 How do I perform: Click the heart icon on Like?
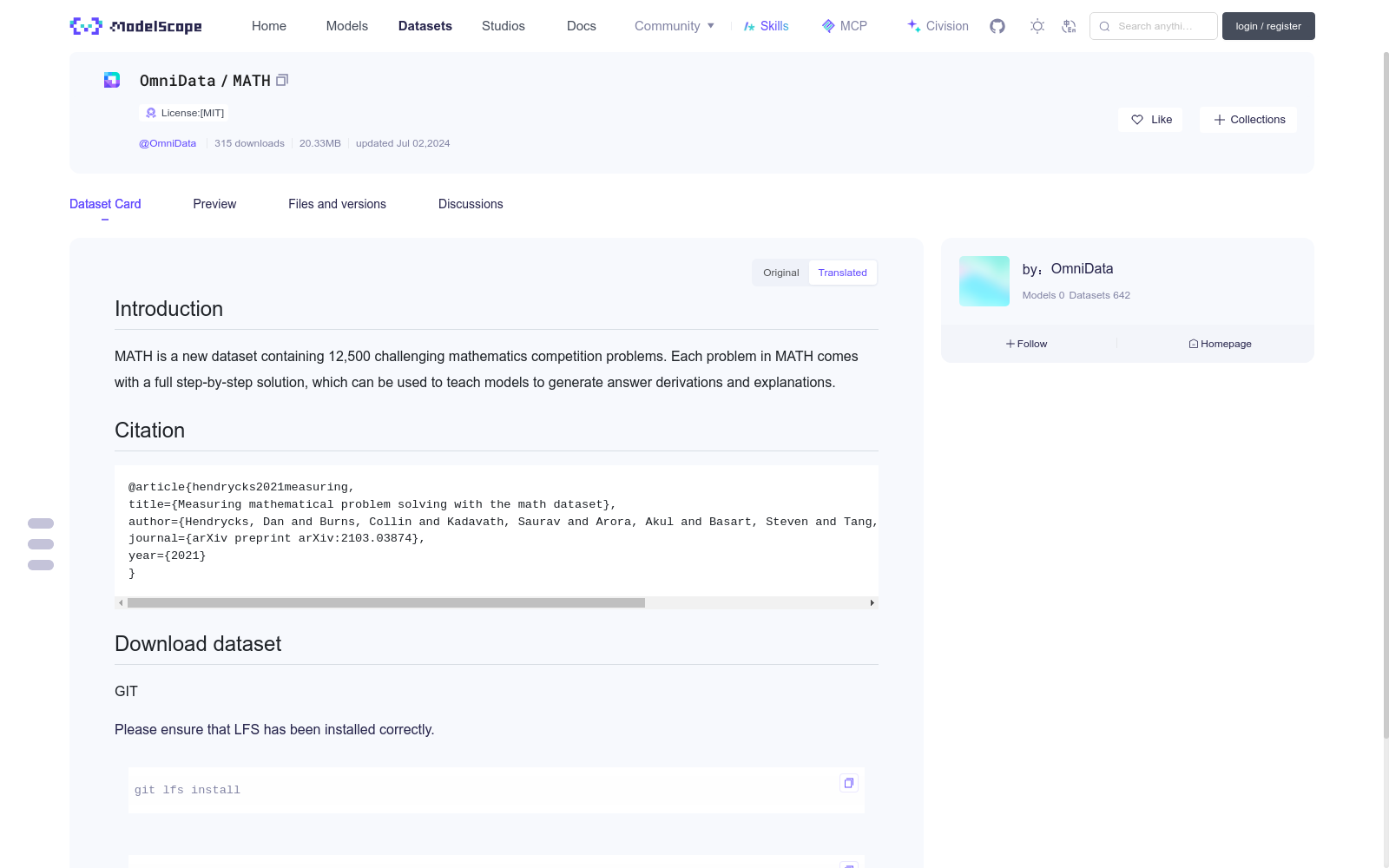pyautogui.click(x=1137, y=120)
